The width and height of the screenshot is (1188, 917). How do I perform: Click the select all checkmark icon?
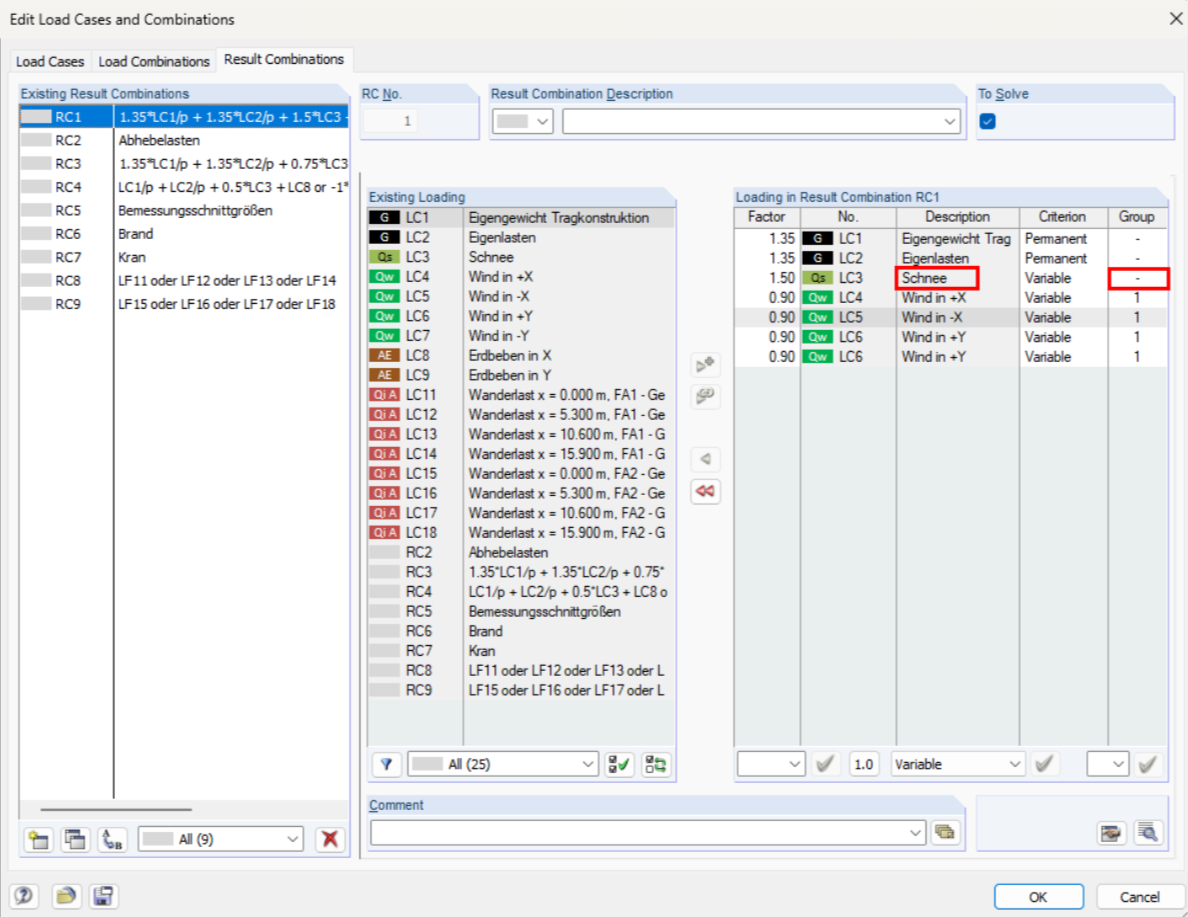point(620,764)
